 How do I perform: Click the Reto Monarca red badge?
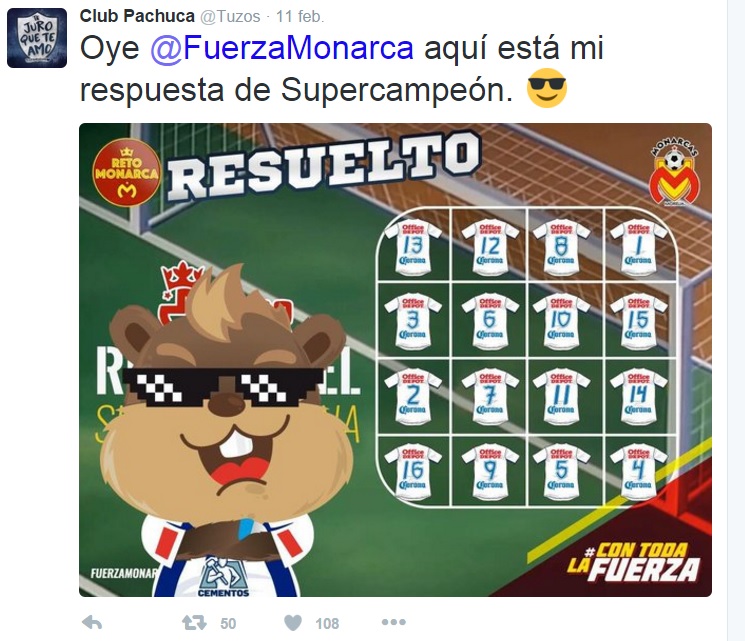(126, 172)
